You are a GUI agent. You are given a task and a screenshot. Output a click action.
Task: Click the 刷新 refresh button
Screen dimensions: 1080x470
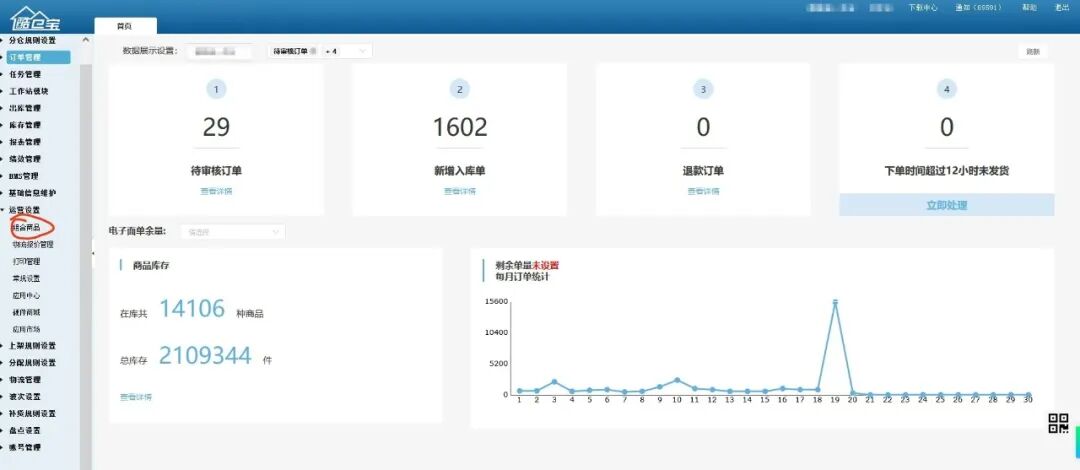coord(1032,52)
